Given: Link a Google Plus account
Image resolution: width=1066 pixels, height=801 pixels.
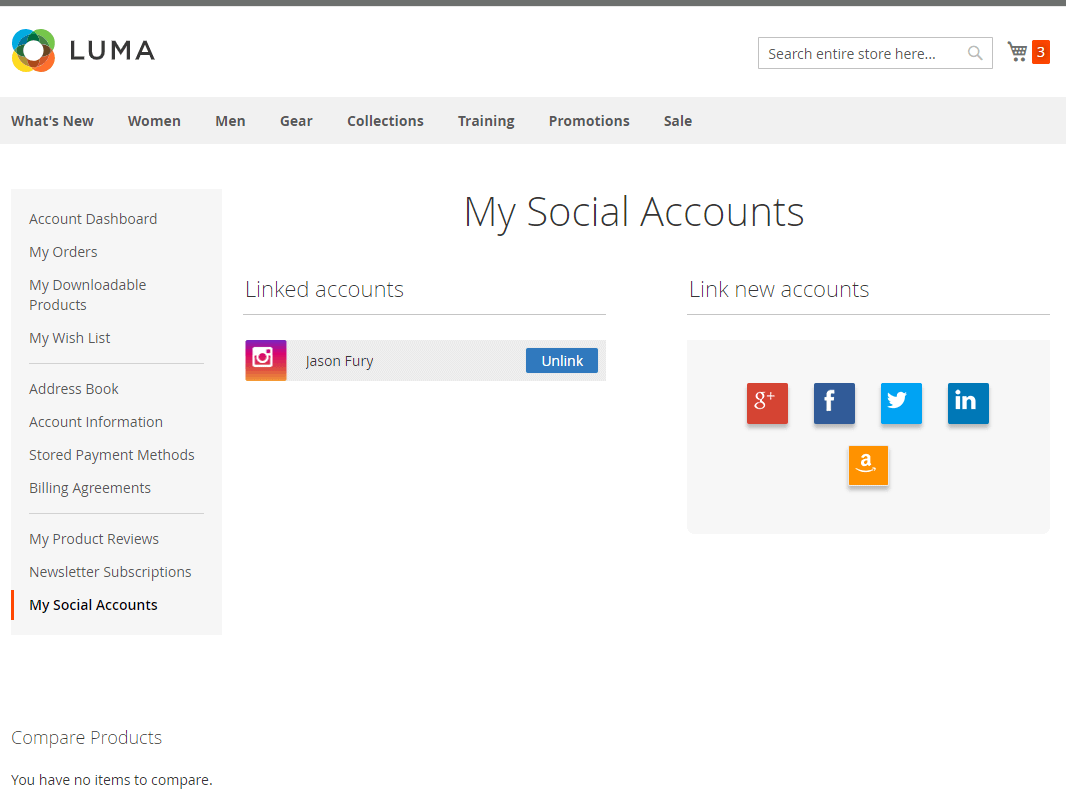Looking at the screenshot, I should point(767,403).
